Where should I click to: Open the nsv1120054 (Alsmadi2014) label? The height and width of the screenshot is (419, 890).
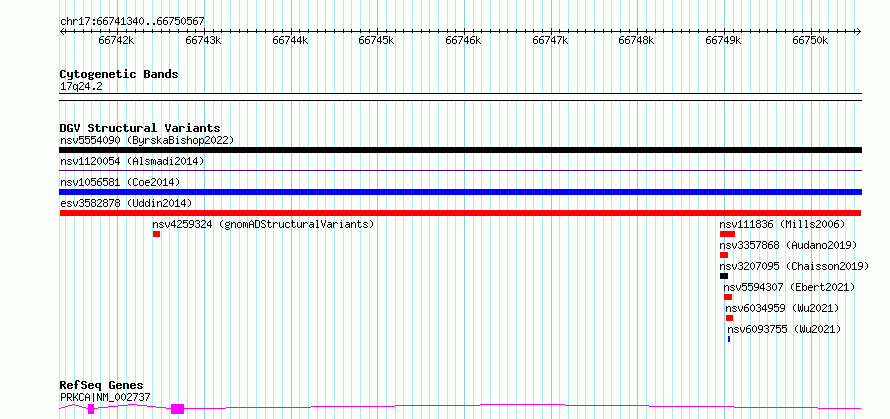pos(132,161)
